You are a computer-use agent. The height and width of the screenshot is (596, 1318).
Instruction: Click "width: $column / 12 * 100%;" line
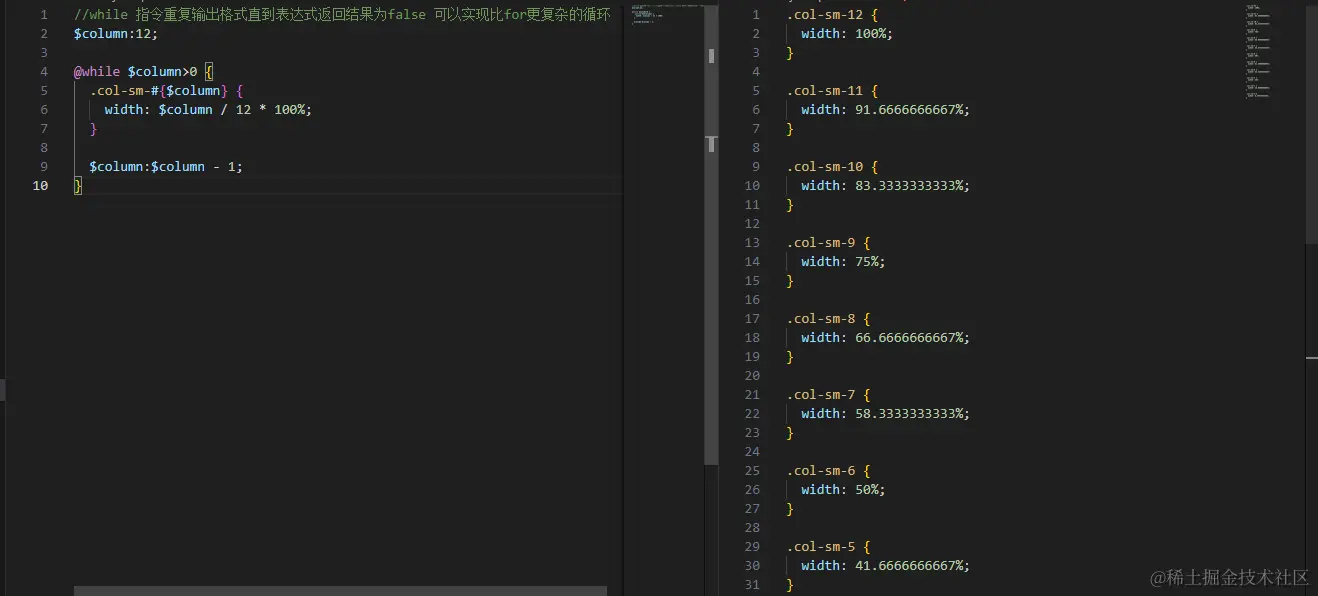click(208, 110)
